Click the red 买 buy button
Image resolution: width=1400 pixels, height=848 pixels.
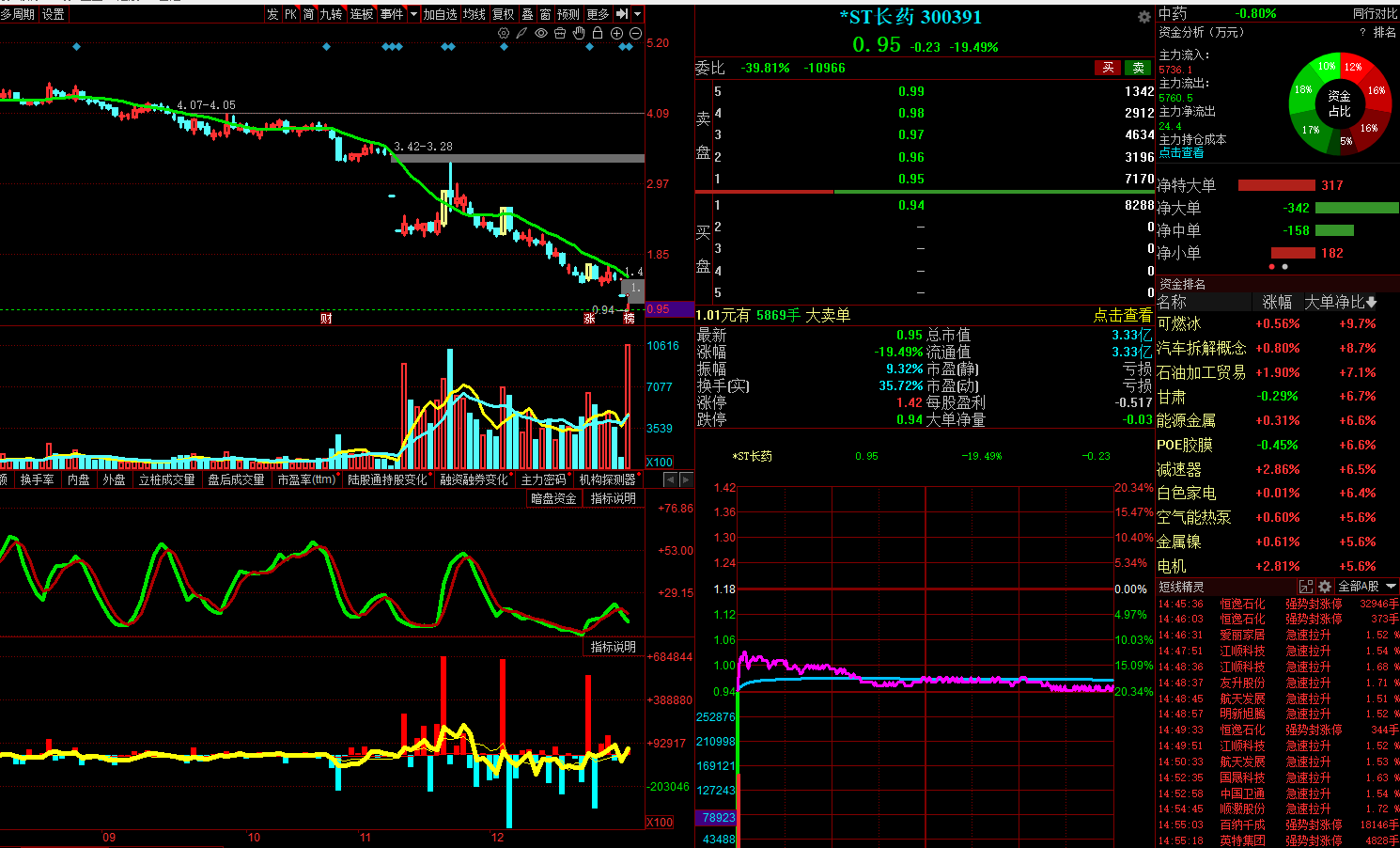[x=1109, y=68]
